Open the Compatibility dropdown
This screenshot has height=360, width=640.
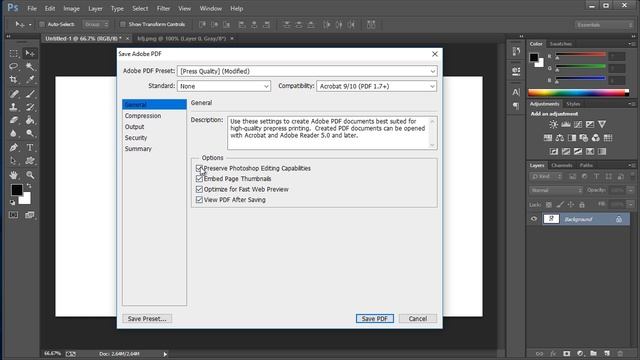(x=376, y=86)
